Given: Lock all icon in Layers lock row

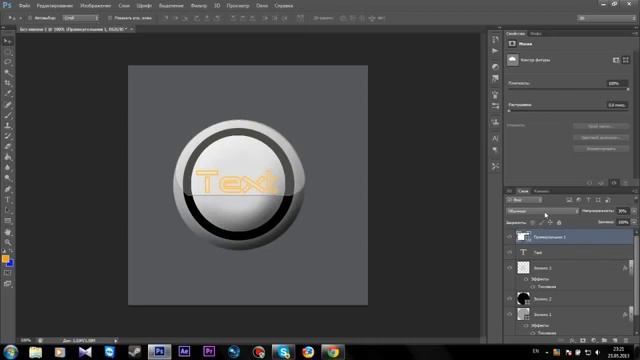Looking at the screenshot, I should 559,222.
